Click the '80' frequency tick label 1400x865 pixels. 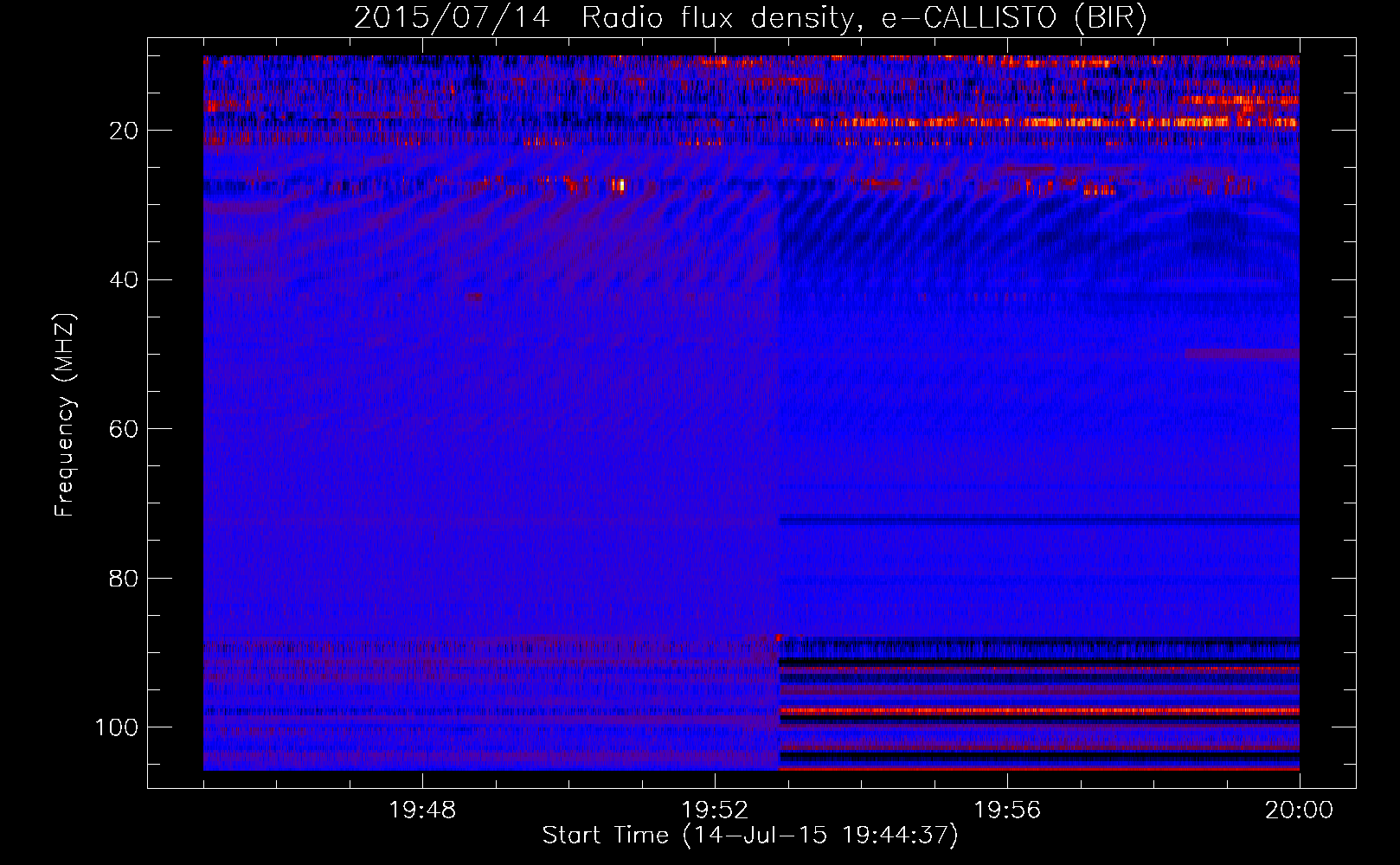(x=124, y=578)
